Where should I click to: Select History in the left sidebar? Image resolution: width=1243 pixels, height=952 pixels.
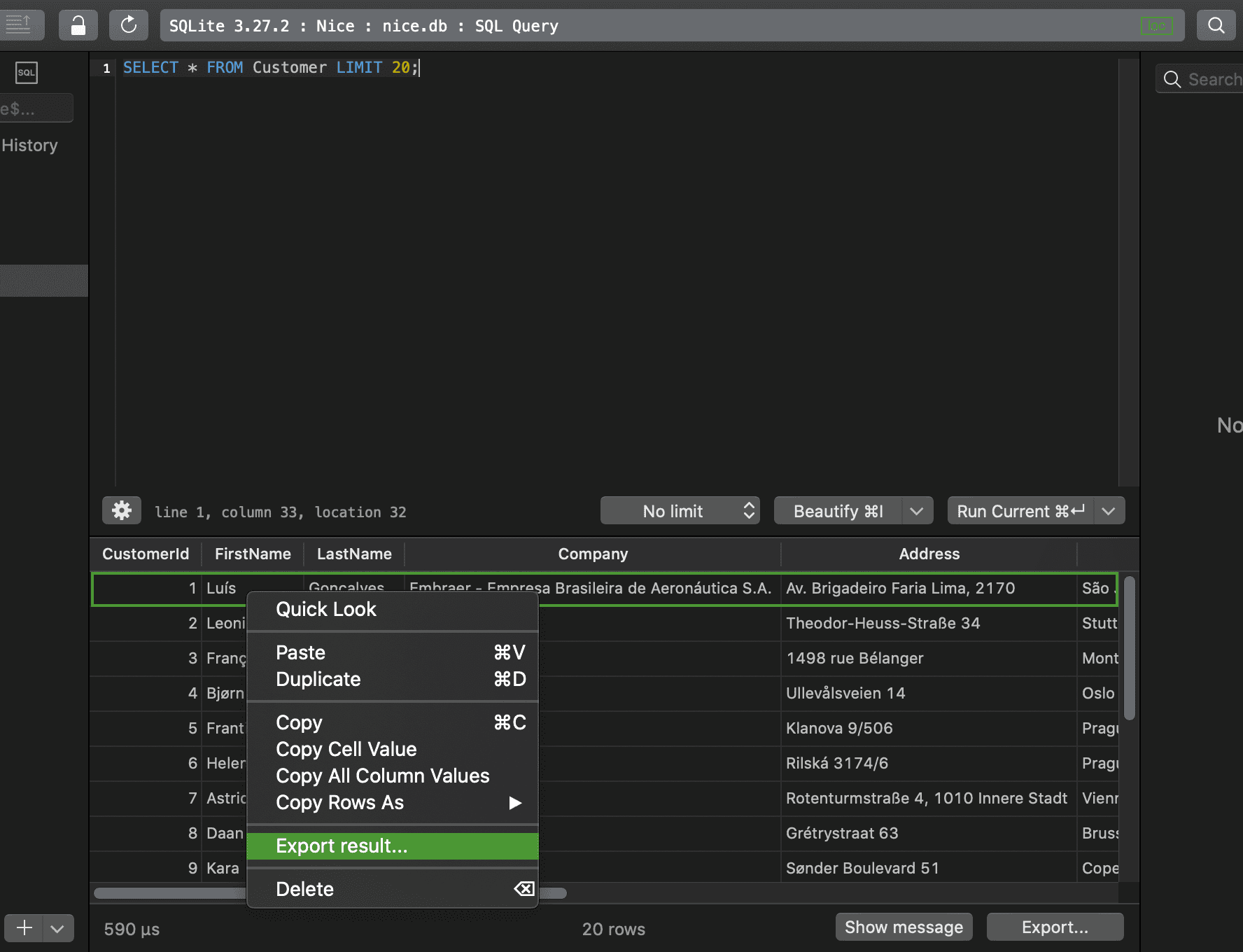29,145
